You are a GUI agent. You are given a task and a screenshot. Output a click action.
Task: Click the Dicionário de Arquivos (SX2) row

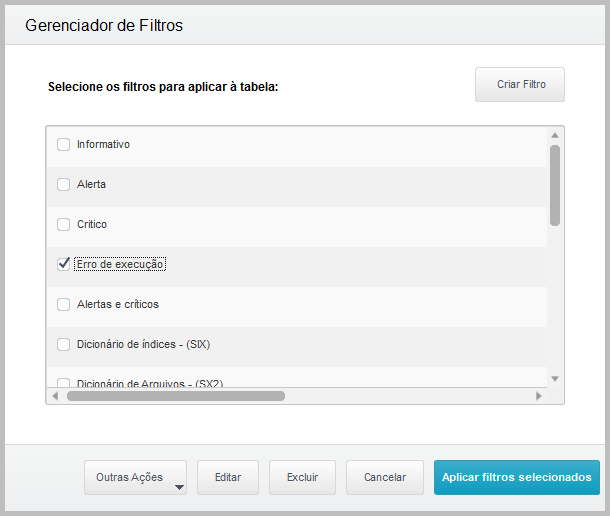[x=150, y=382]
